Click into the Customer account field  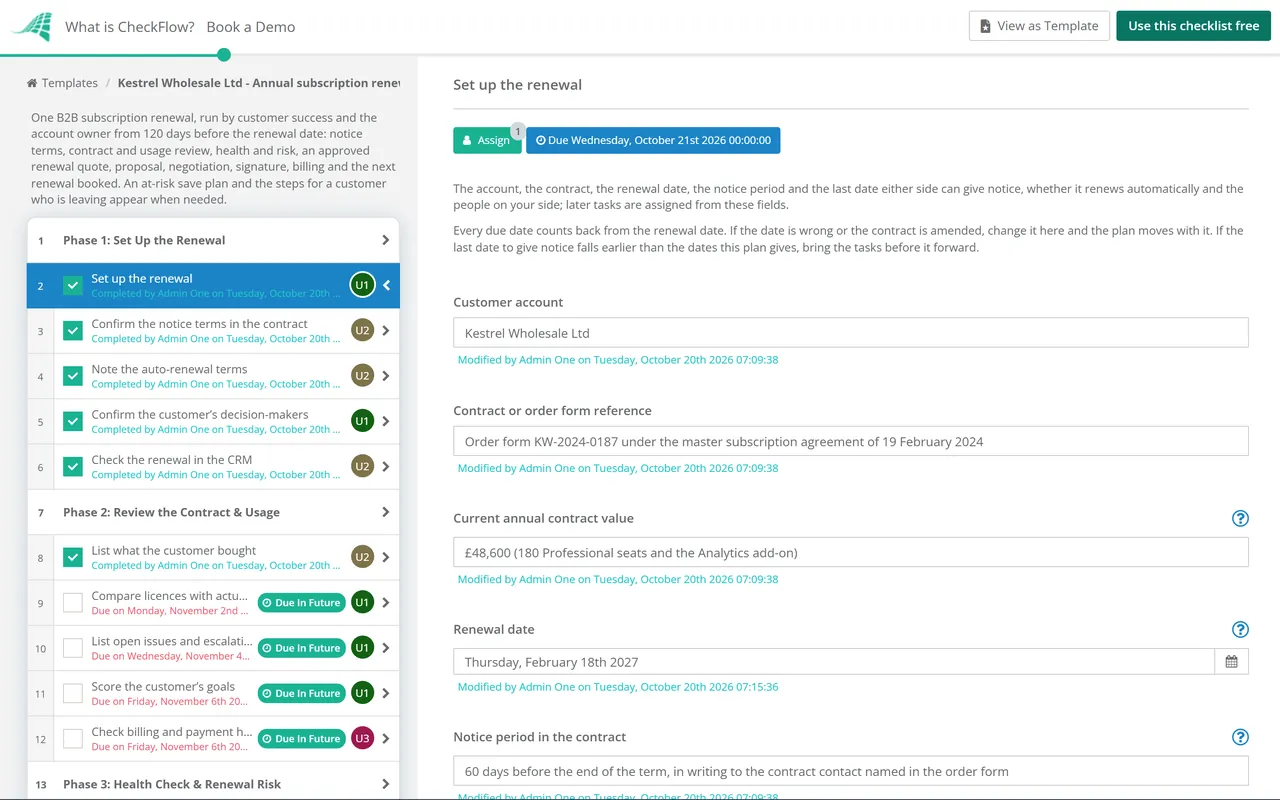(x=850, y=333)
